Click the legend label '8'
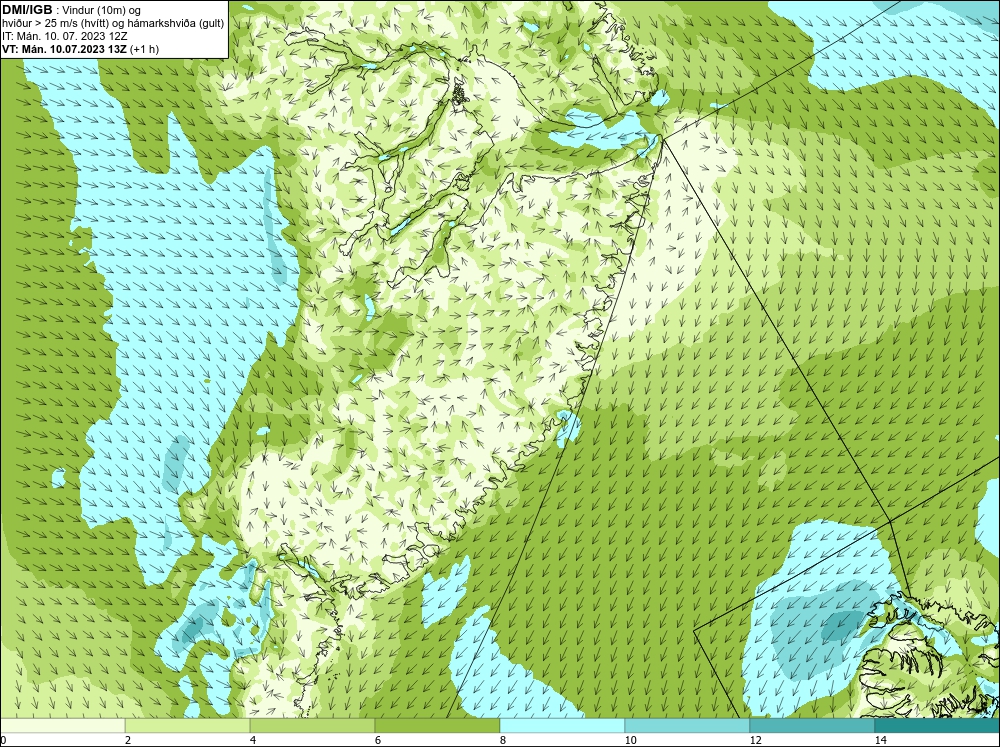 click(x=503, y=740)
